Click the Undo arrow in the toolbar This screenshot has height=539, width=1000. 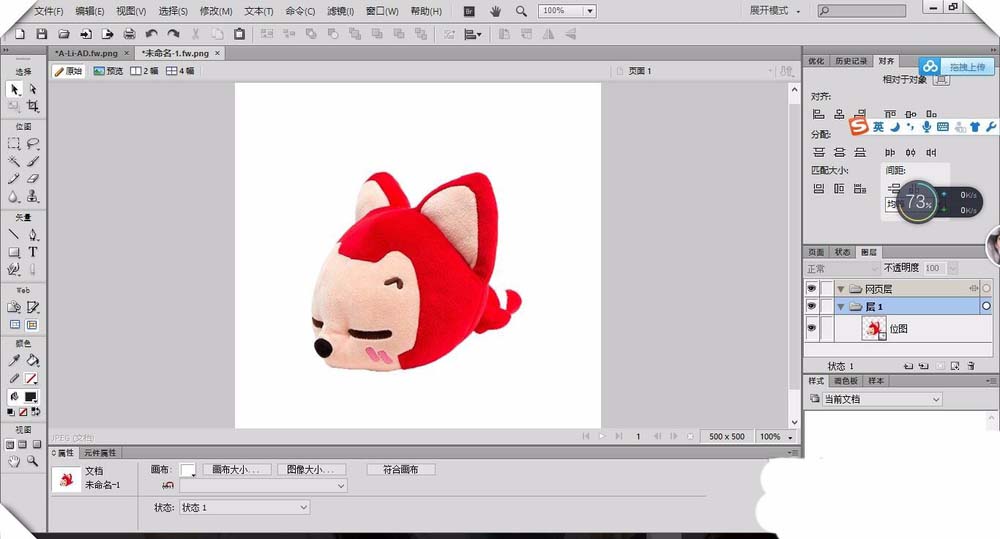click(x=151, y=34)
